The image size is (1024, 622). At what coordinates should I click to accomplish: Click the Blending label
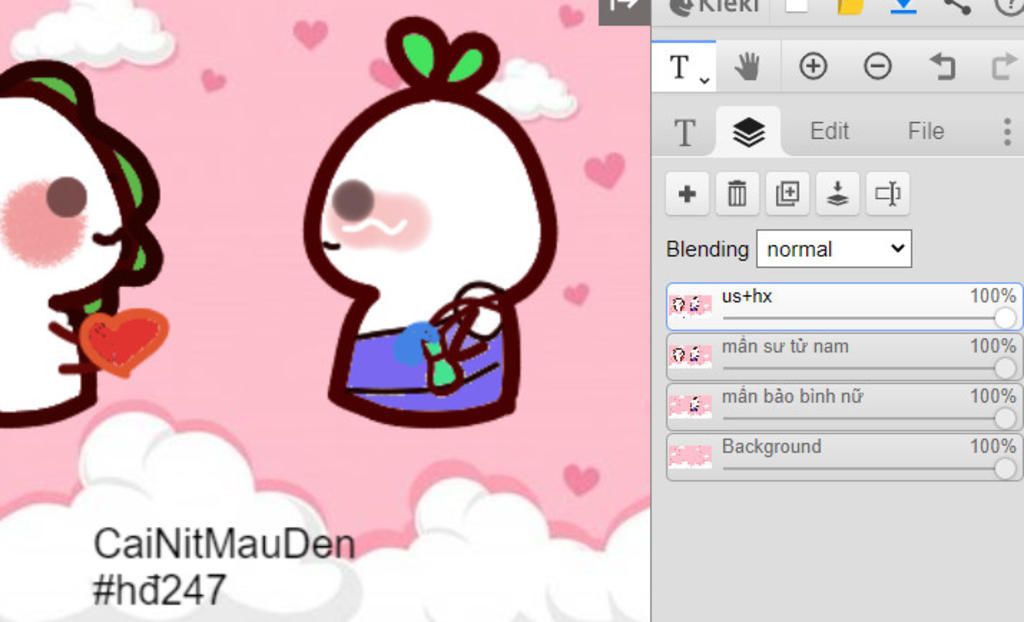click(x=707, y=250)
